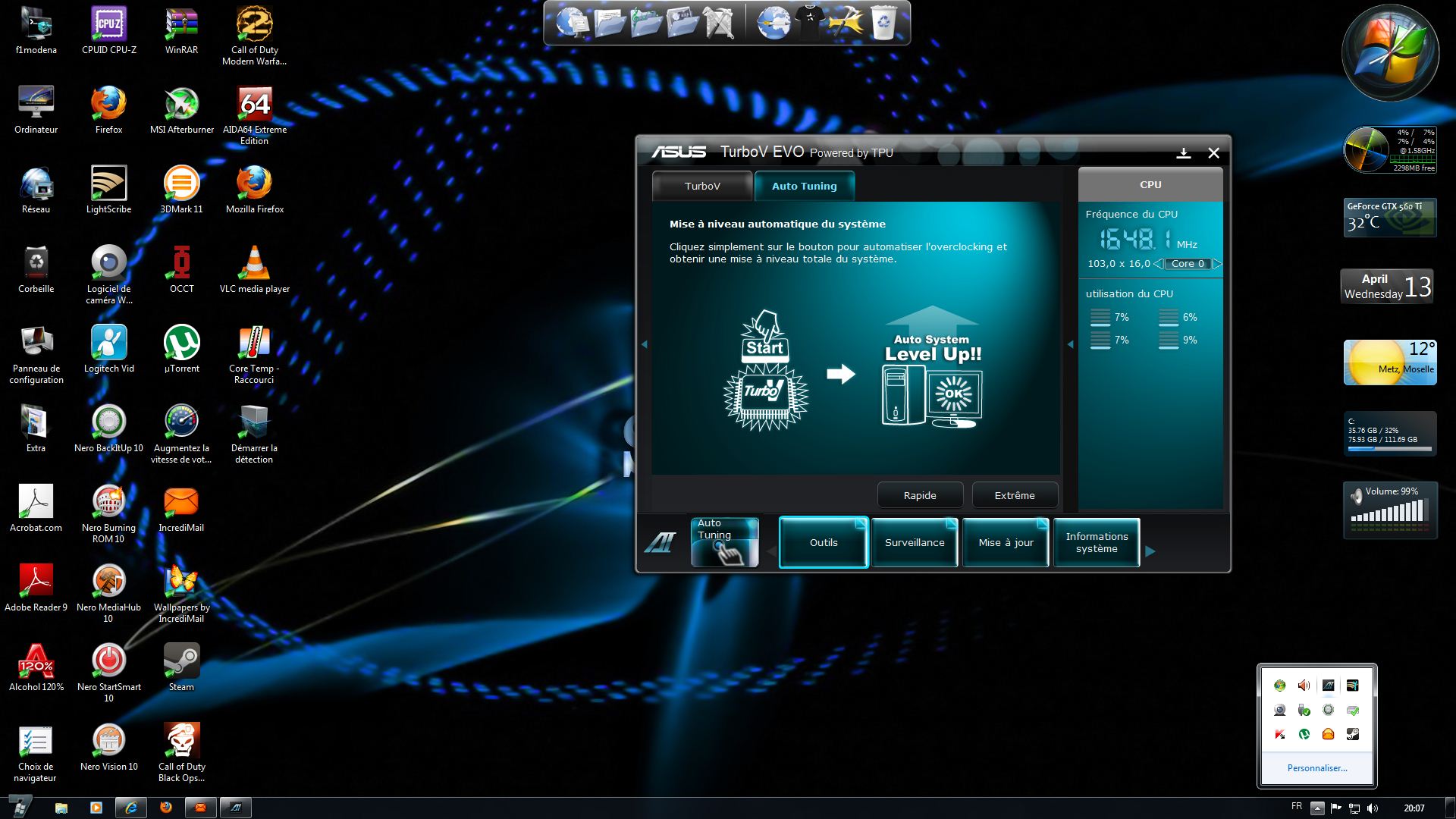Click the Auto Tuning hand icon button
Viewport: 1456px width, 819px height.
724,542
